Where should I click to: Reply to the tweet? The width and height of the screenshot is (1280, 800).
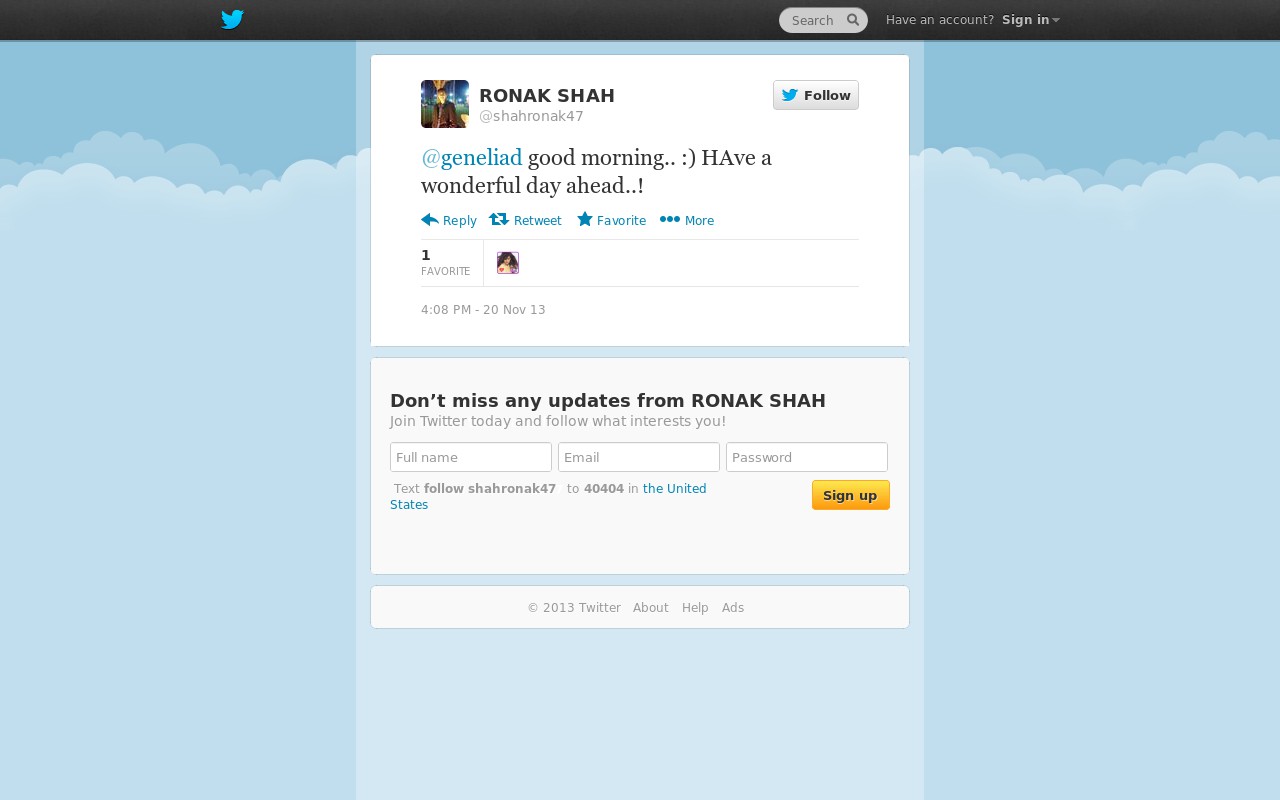coord(449,220)
